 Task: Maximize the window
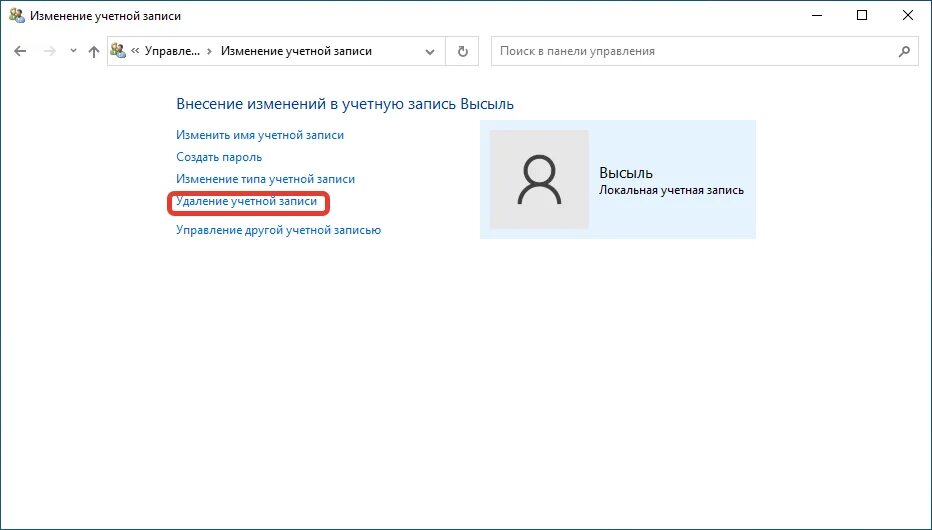[x=862, y=16]
